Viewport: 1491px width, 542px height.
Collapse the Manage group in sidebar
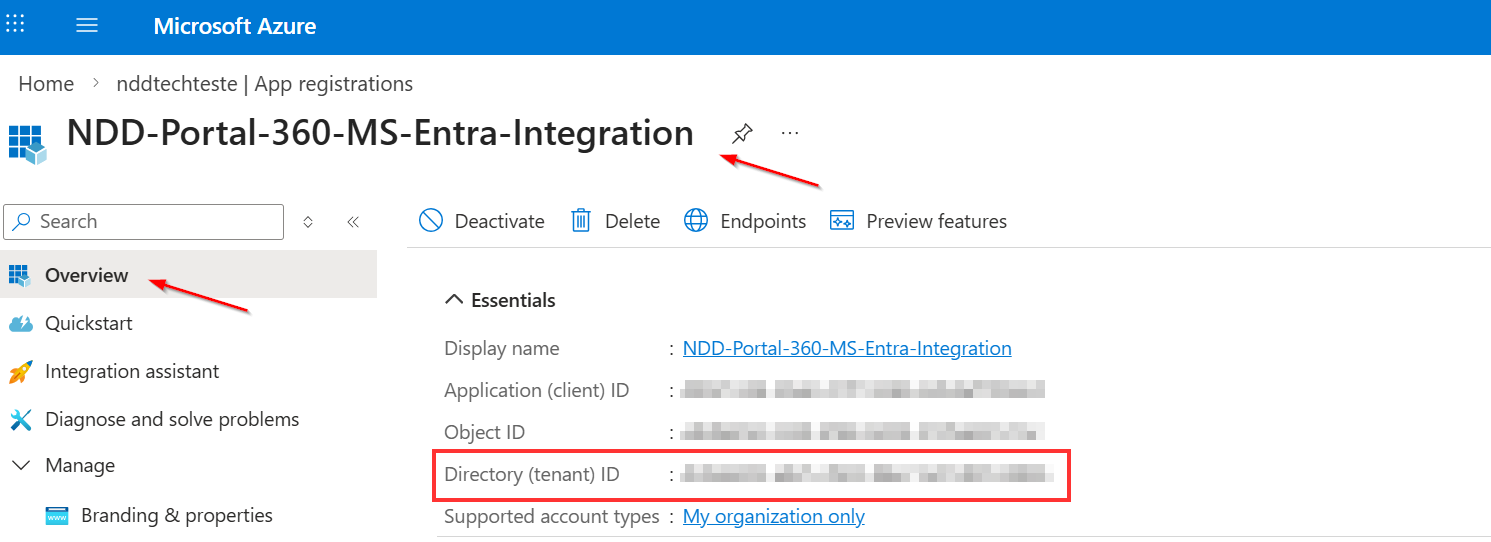(x=21, y=465)
